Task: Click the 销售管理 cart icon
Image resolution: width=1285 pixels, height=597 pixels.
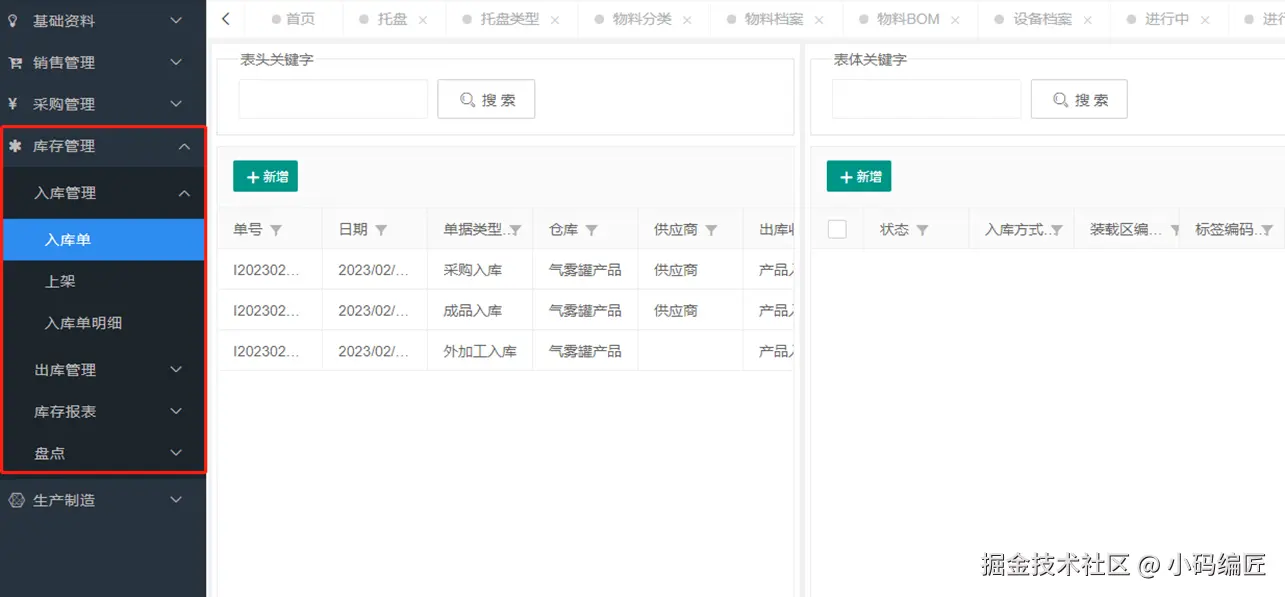Action: (x=15, y=62)
